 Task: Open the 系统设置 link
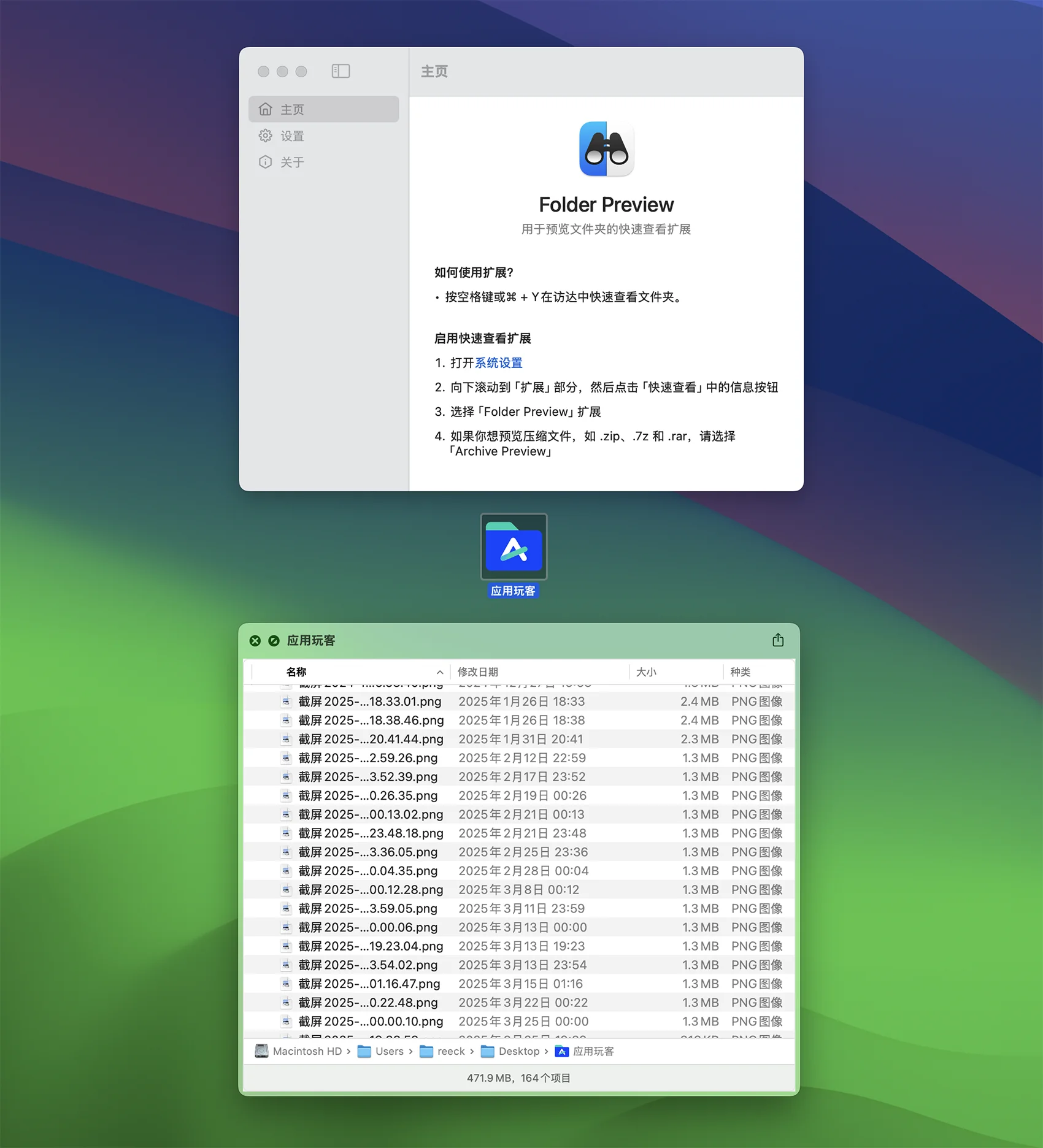click(498, 362)
